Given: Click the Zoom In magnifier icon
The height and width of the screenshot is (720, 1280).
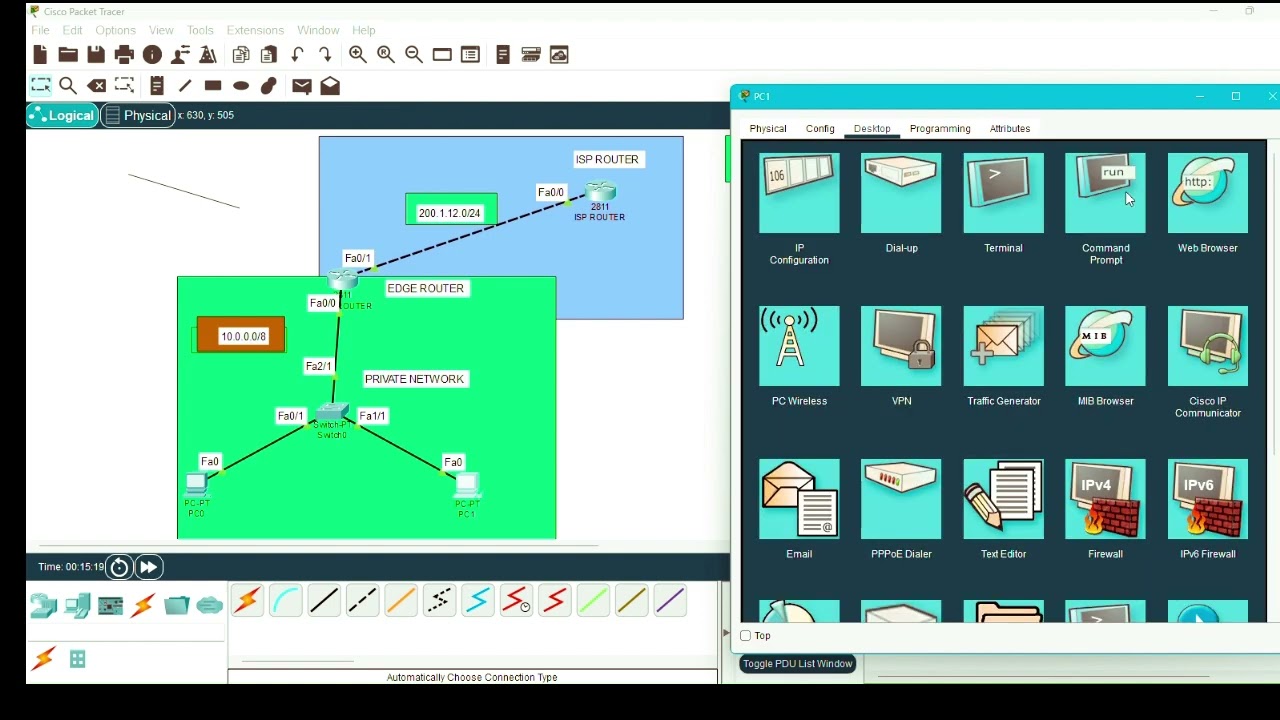Looking at the screenshot, I should [357, 55].
